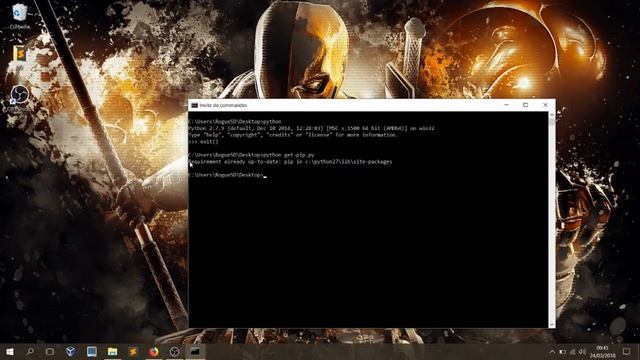Screen dimensions: 640x360
Task: Open the volume control tray icon
Action: point(582,352)
